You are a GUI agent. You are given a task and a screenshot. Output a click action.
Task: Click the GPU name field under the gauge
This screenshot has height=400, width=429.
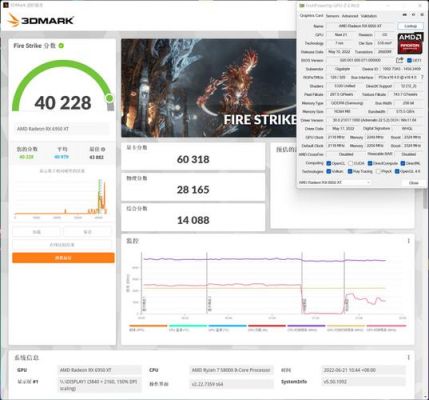point(62,129)
